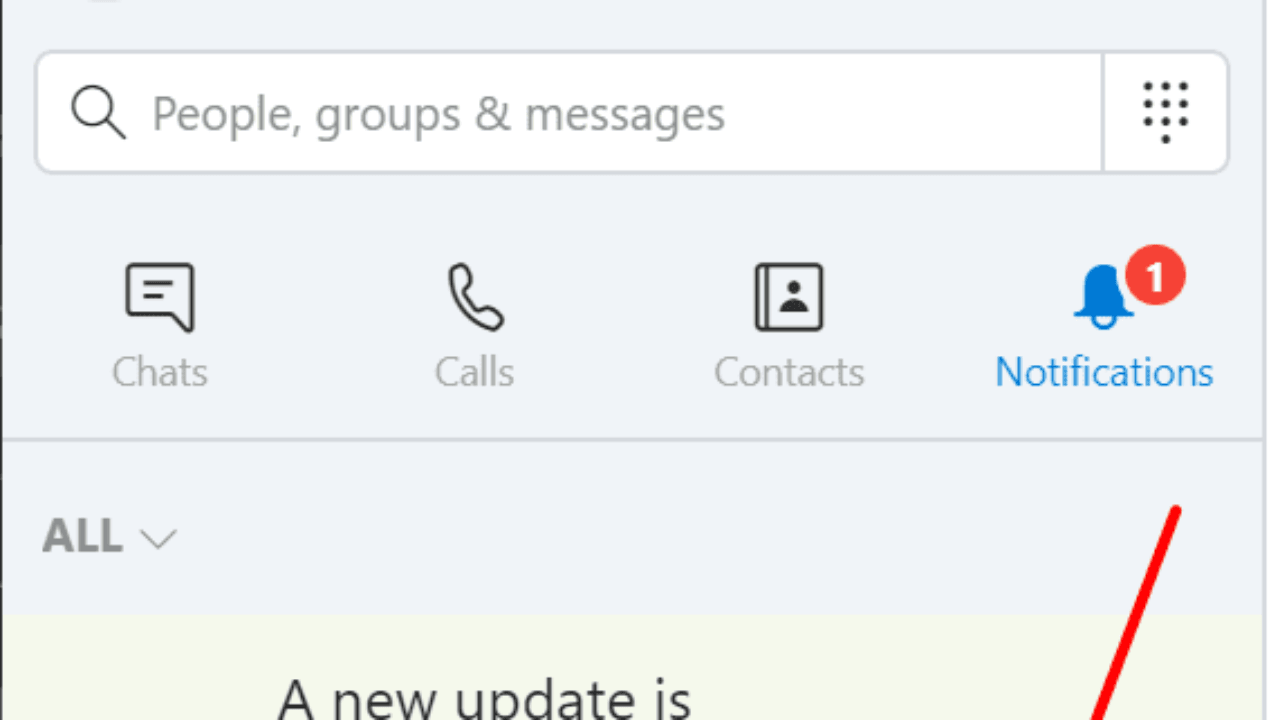Open the dial pad icon
Screen dimensions: 1280x720
tap(1165, 112)
